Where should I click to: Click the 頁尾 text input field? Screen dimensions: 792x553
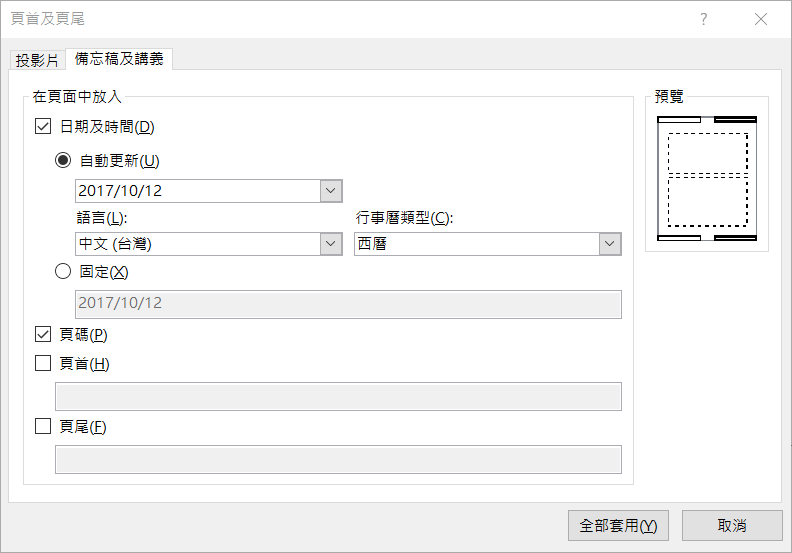pyautogui.click(x=338, y=459)
